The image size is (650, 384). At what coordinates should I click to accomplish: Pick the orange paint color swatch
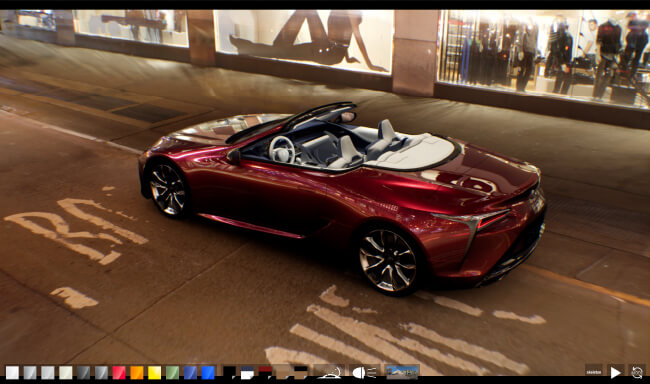point(137,372)
